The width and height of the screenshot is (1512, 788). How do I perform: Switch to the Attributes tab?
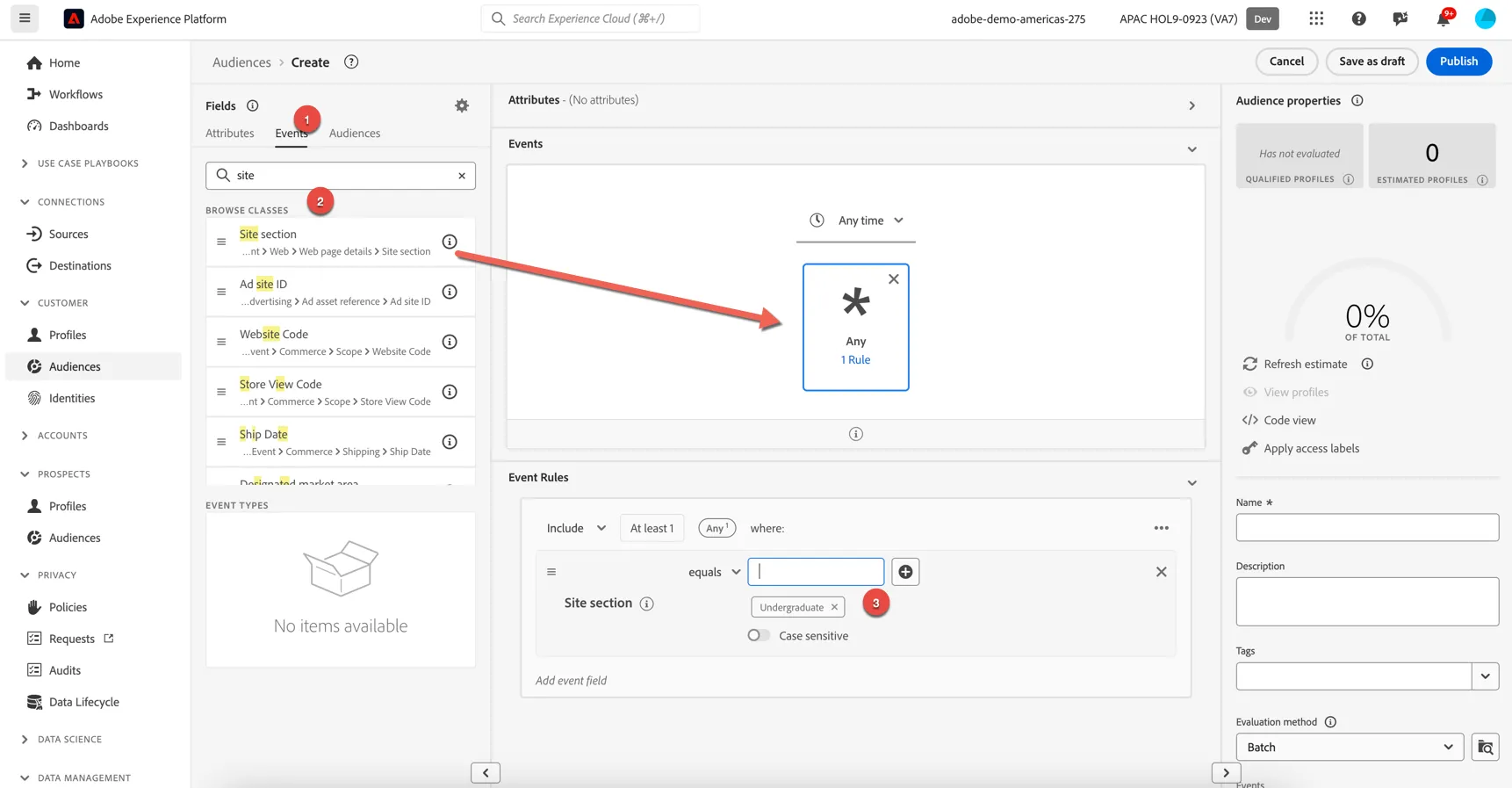(230, 134)
